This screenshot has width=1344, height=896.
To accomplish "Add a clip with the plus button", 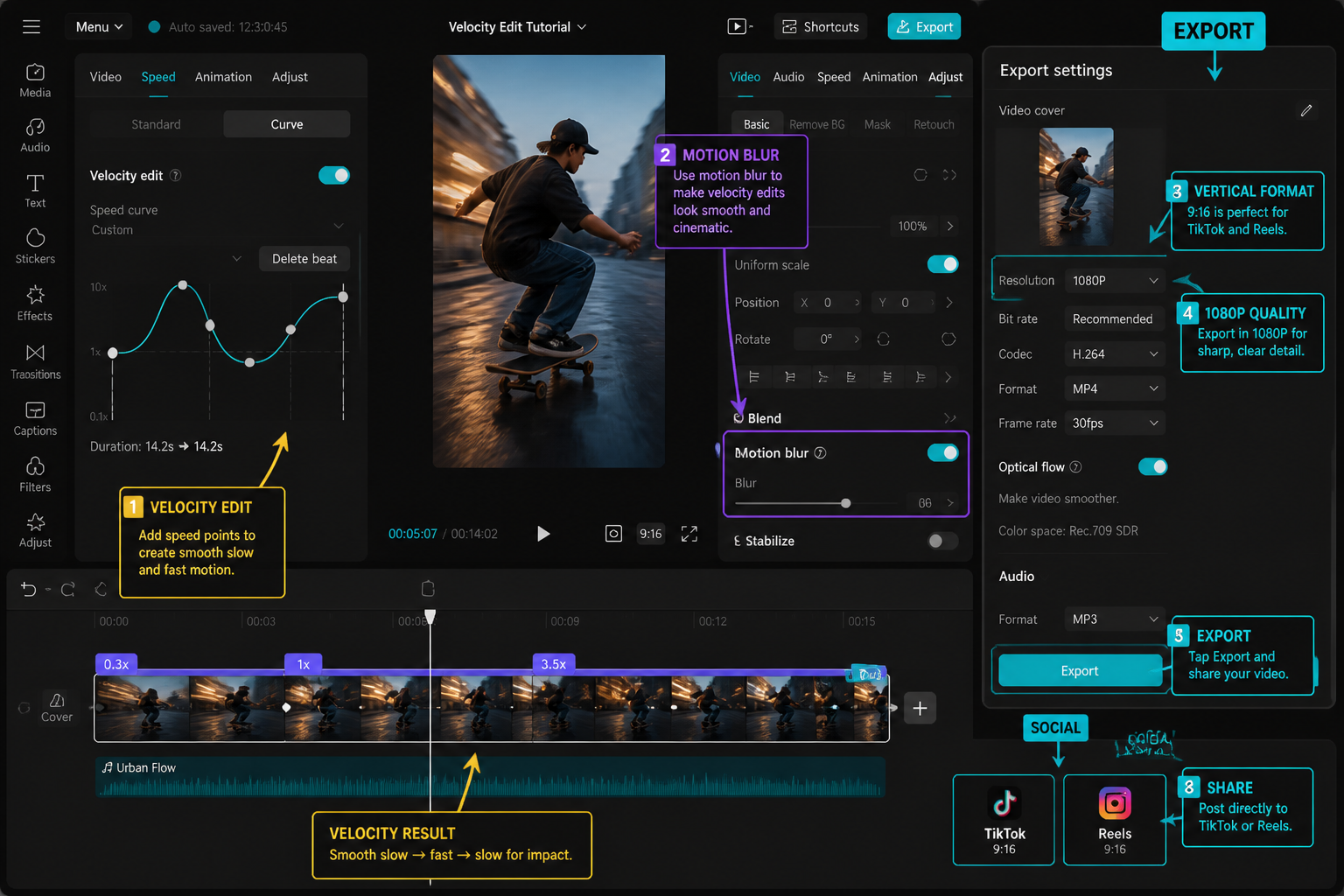I will (920, 708).
